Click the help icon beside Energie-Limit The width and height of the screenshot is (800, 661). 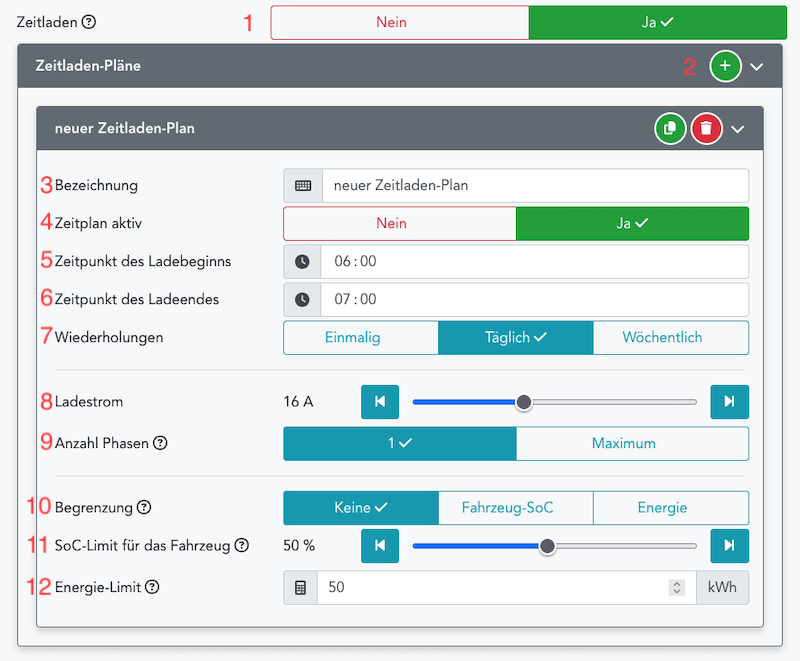[152, 587]
